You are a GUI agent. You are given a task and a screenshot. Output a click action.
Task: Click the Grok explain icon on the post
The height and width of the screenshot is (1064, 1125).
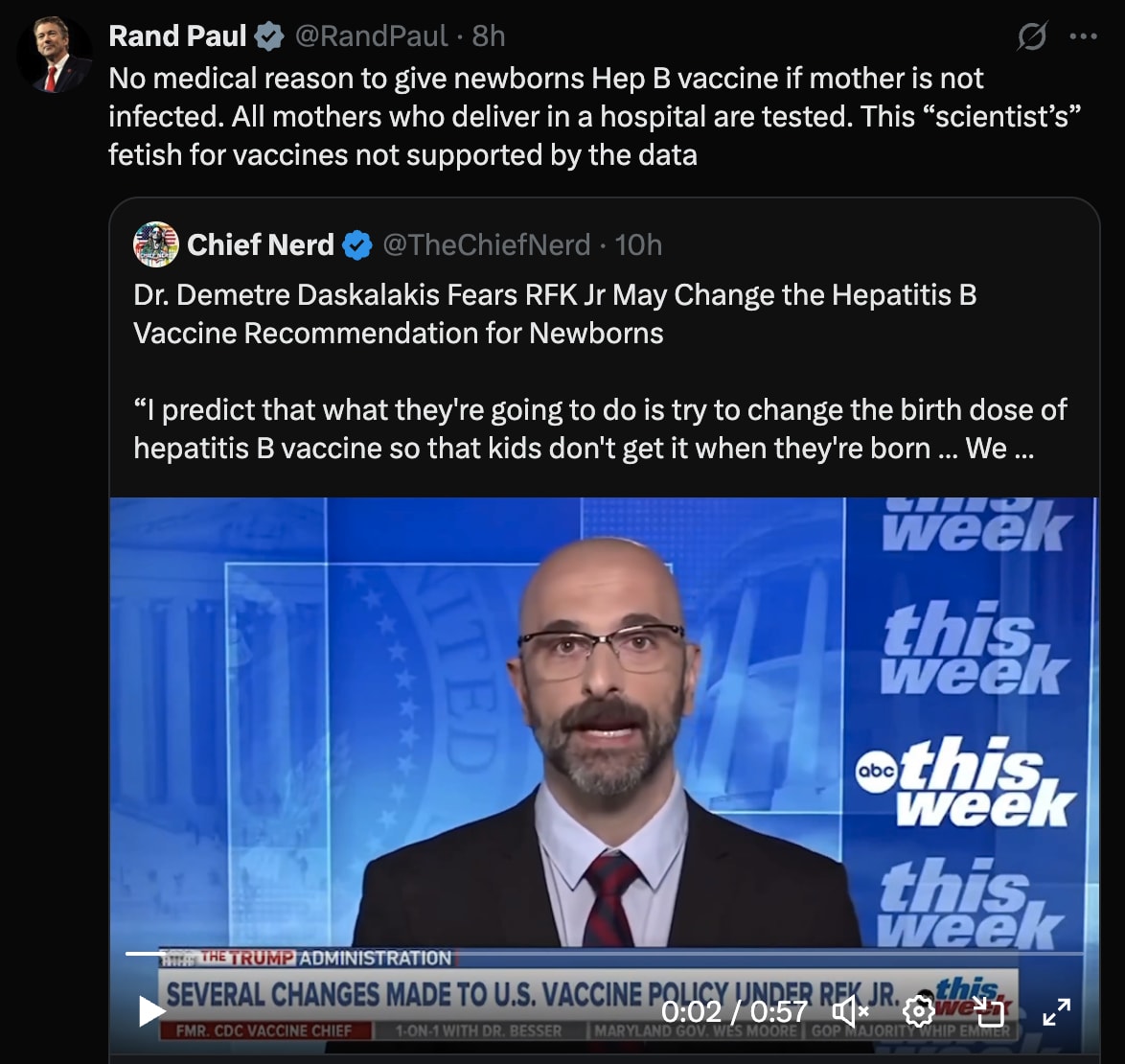[1032, 35]
